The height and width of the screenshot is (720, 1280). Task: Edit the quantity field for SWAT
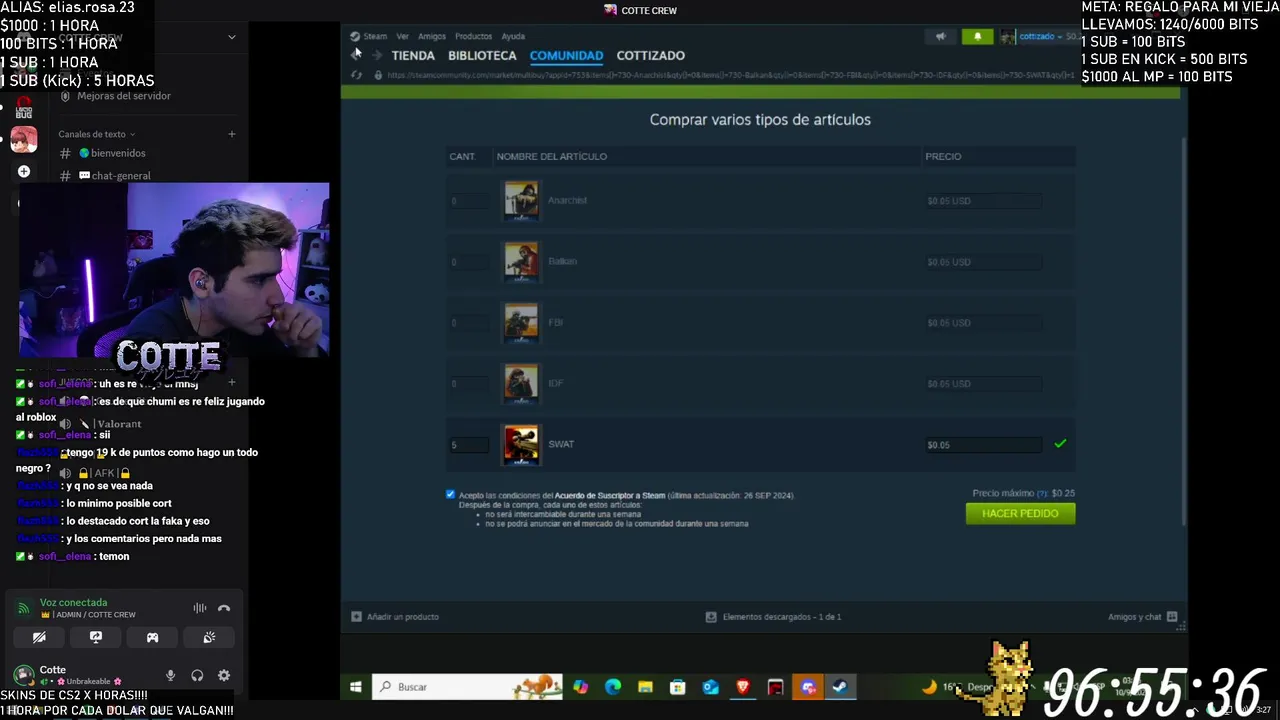coord(467,445)
